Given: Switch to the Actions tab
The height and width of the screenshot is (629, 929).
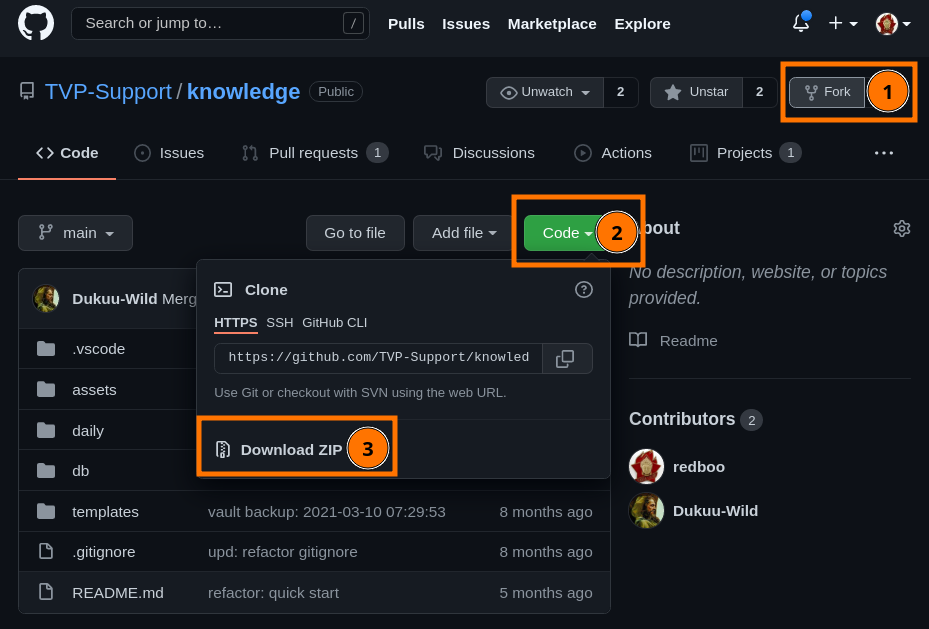Looking at the screenshot, I should pyautogui.click(x=613, y=153).
